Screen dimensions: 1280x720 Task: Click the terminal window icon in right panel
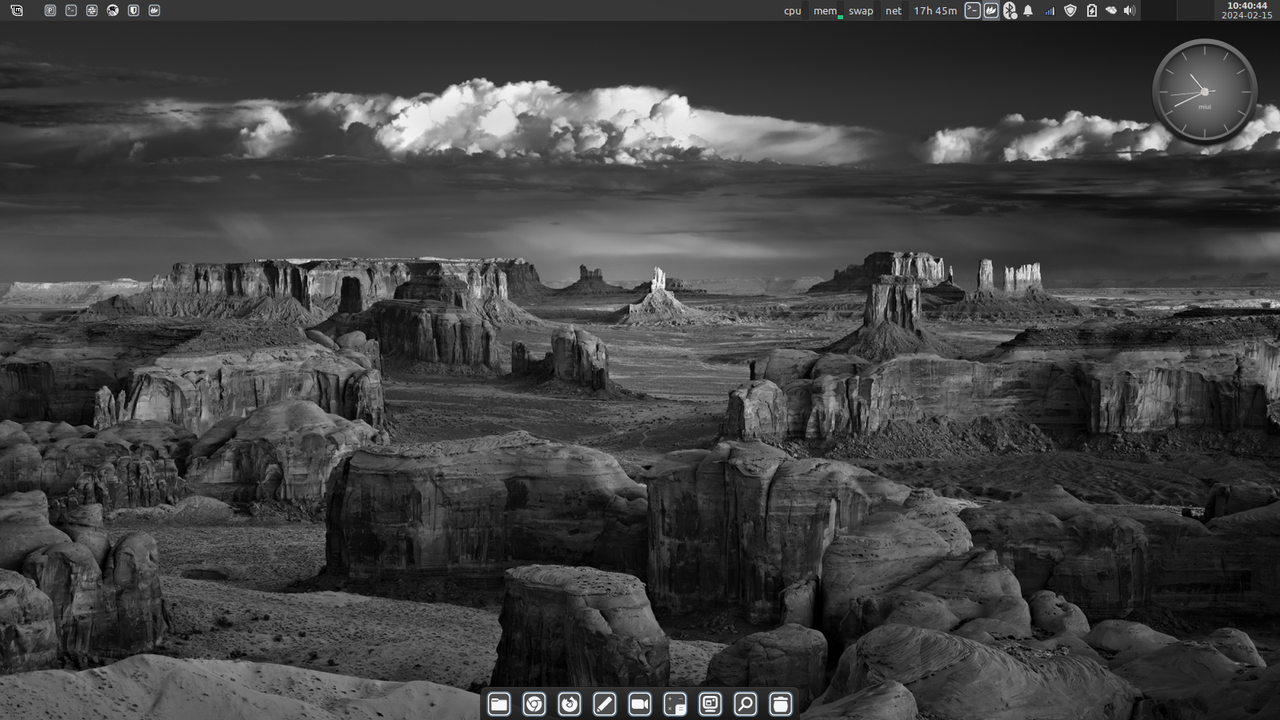coord(972,10)
